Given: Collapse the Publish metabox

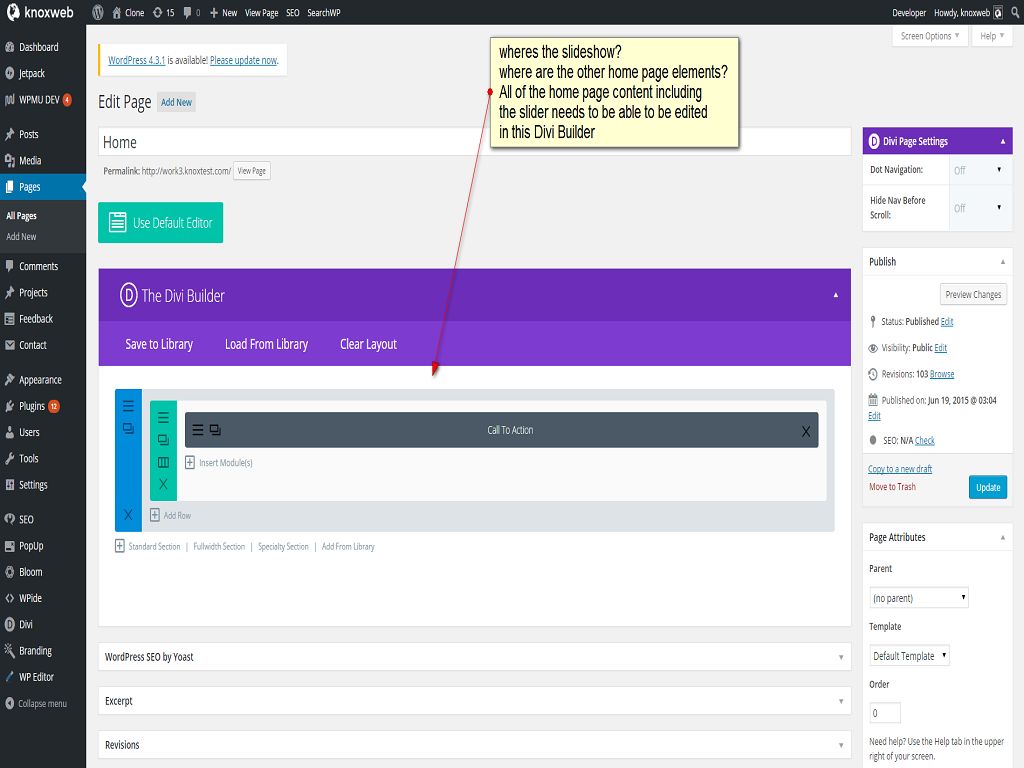Looking at the screenshot, I should click(x=1002, y=262).
